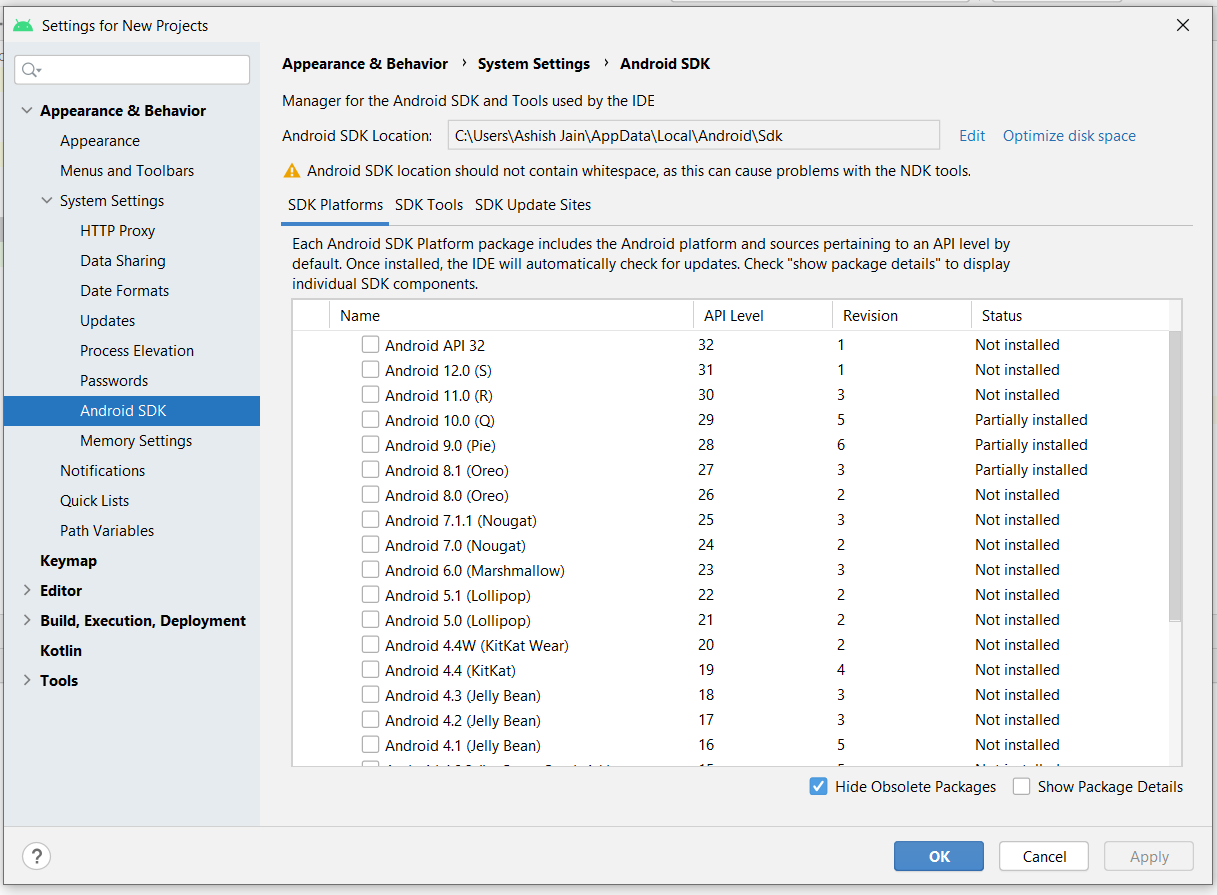This screenshot has width=1217, height=895.
Task: Uncheck Hide Obsolete Packages
Action: click(819, 787)
